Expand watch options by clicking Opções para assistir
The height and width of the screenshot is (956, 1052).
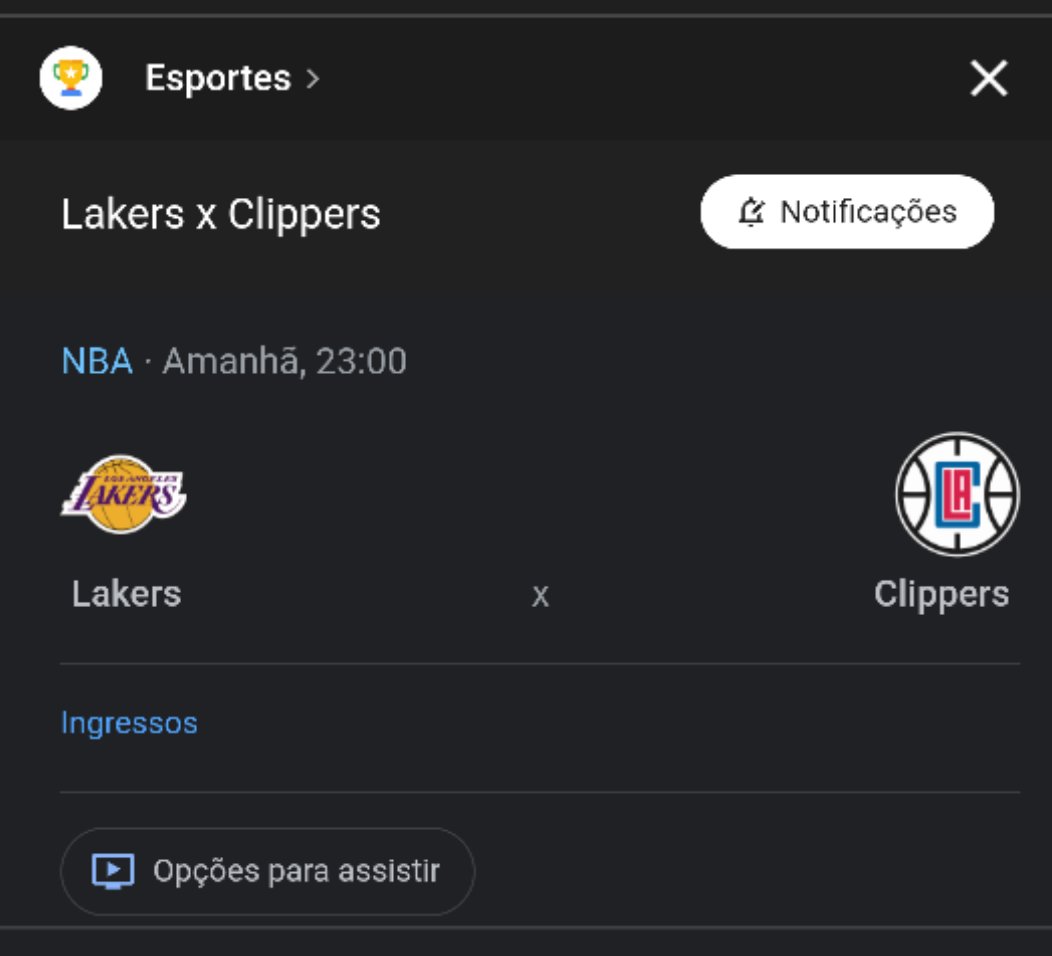267,870
